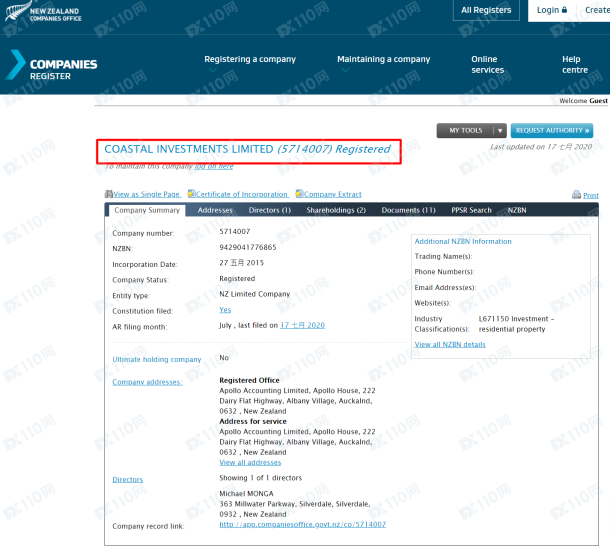
Task: Click the Ultimate holding company link
Action: pos(157,359)
